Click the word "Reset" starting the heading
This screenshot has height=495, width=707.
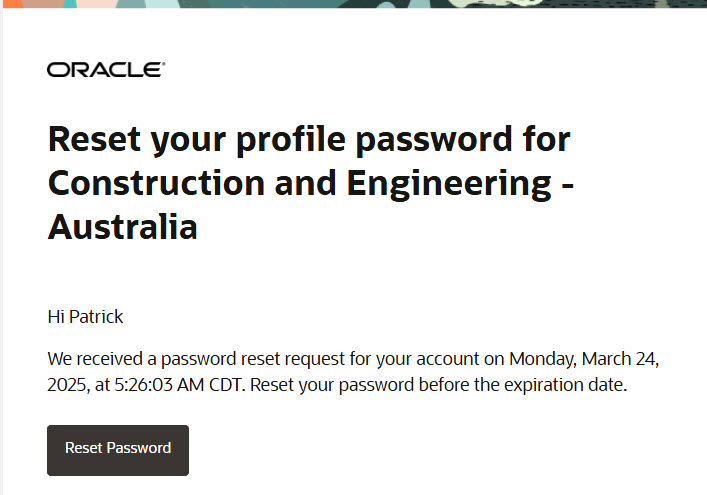tap(94, 139)
